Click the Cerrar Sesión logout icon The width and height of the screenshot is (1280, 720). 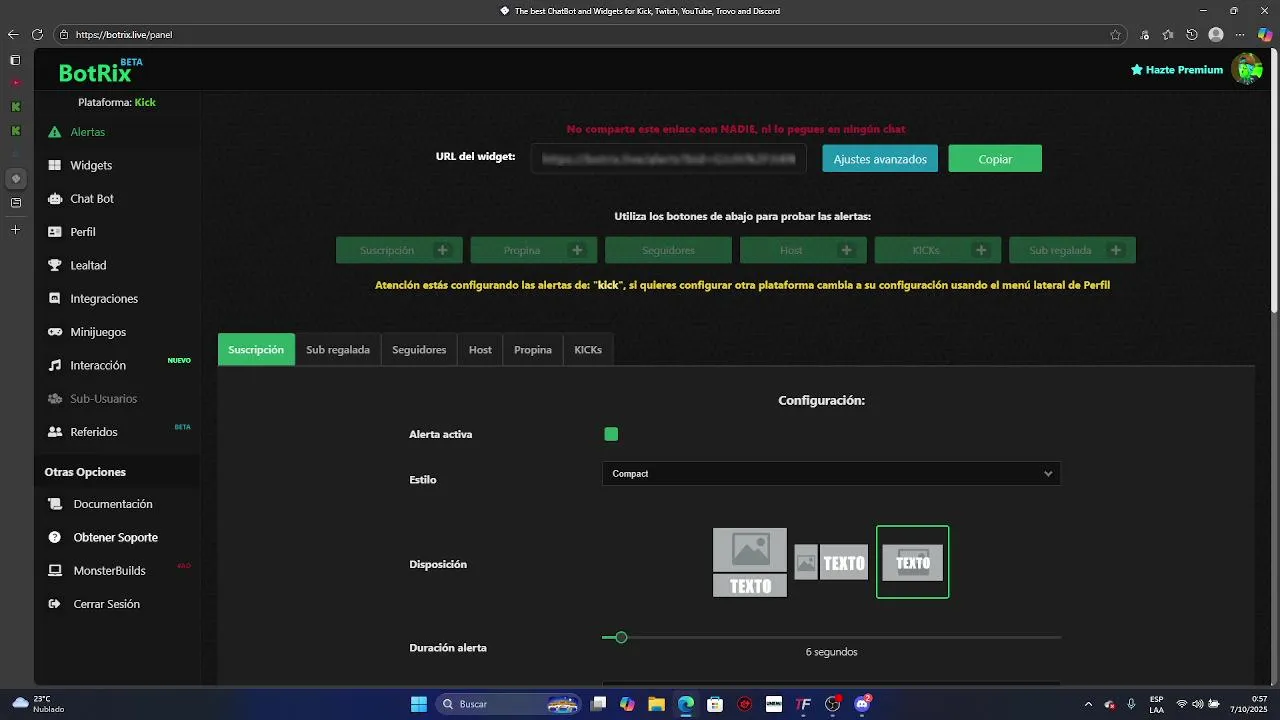click(x=55, y=604)
